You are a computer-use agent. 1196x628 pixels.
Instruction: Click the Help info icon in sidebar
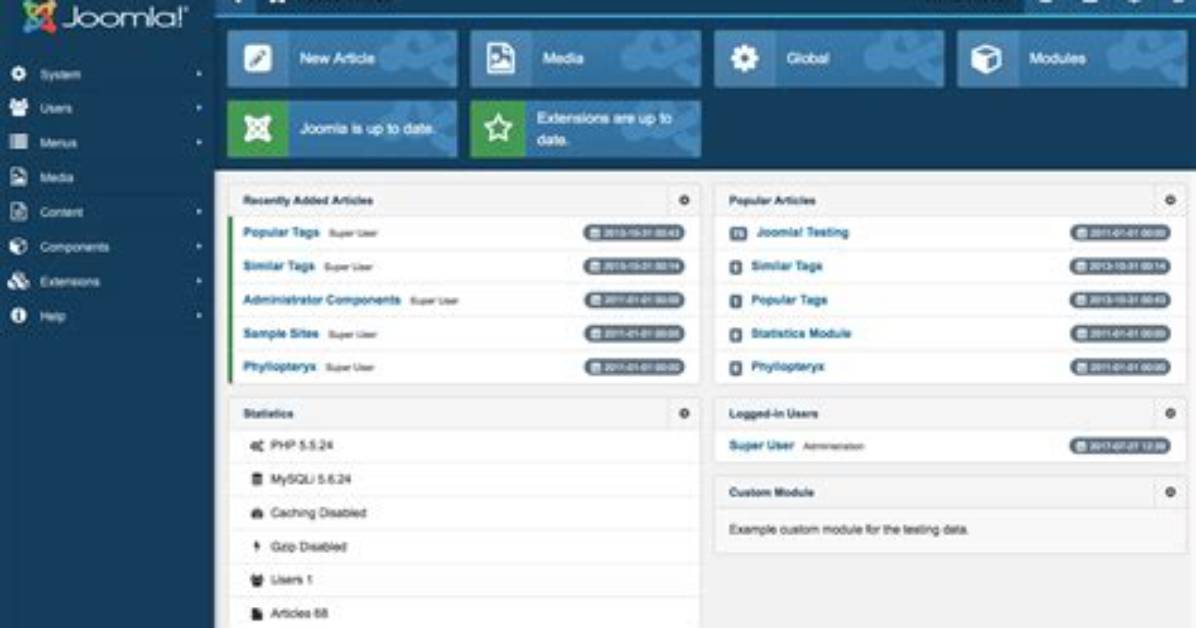(x=18, y=315)
